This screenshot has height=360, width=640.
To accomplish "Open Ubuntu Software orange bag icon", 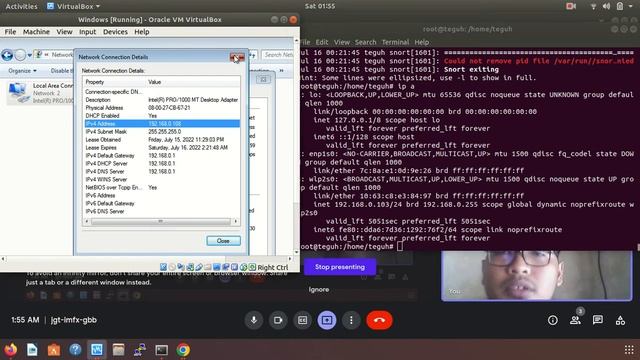I will click(x=54, y=350).
